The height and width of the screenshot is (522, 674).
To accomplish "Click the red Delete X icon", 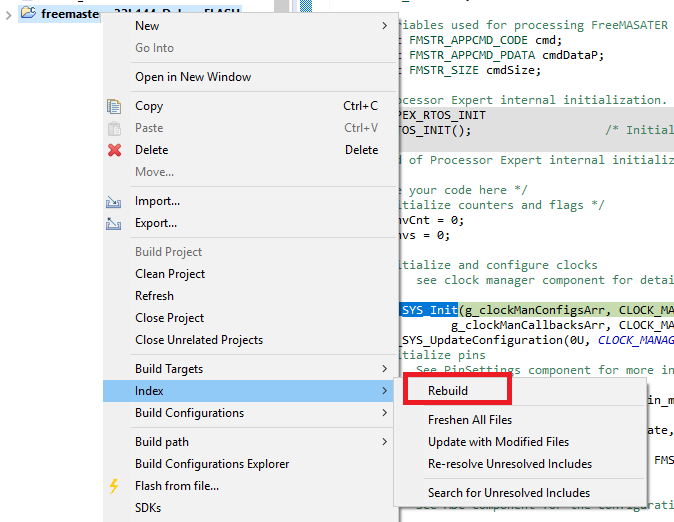I will pyautogui.click(x=114, y=150).
